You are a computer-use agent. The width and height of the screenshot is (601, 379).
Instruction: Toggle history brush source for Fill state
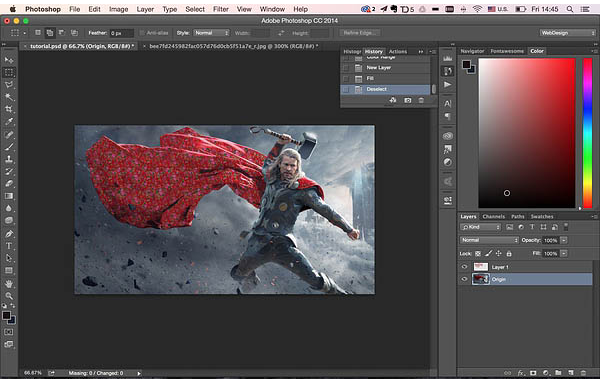point(346,79)
